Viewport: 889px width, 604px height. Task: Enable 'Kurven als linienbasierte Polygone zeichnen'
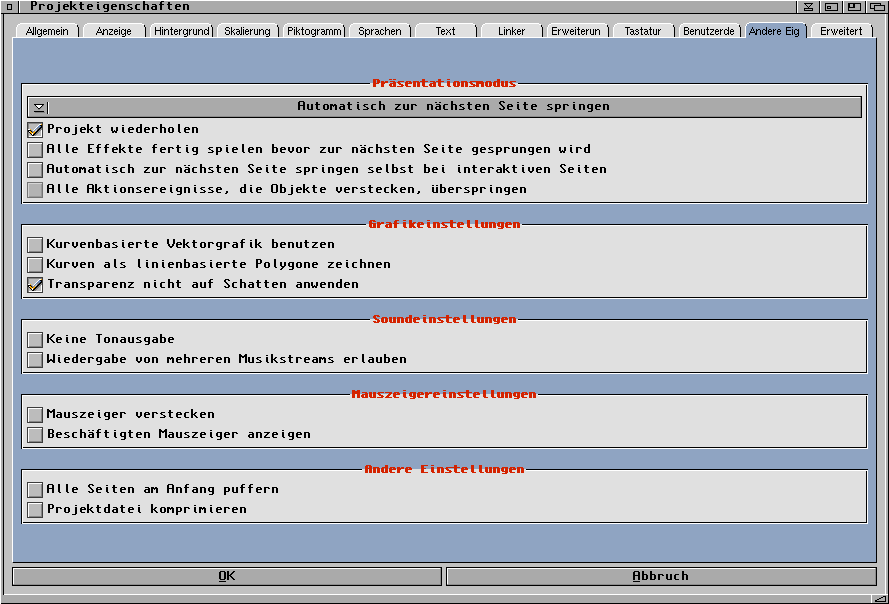36,265
